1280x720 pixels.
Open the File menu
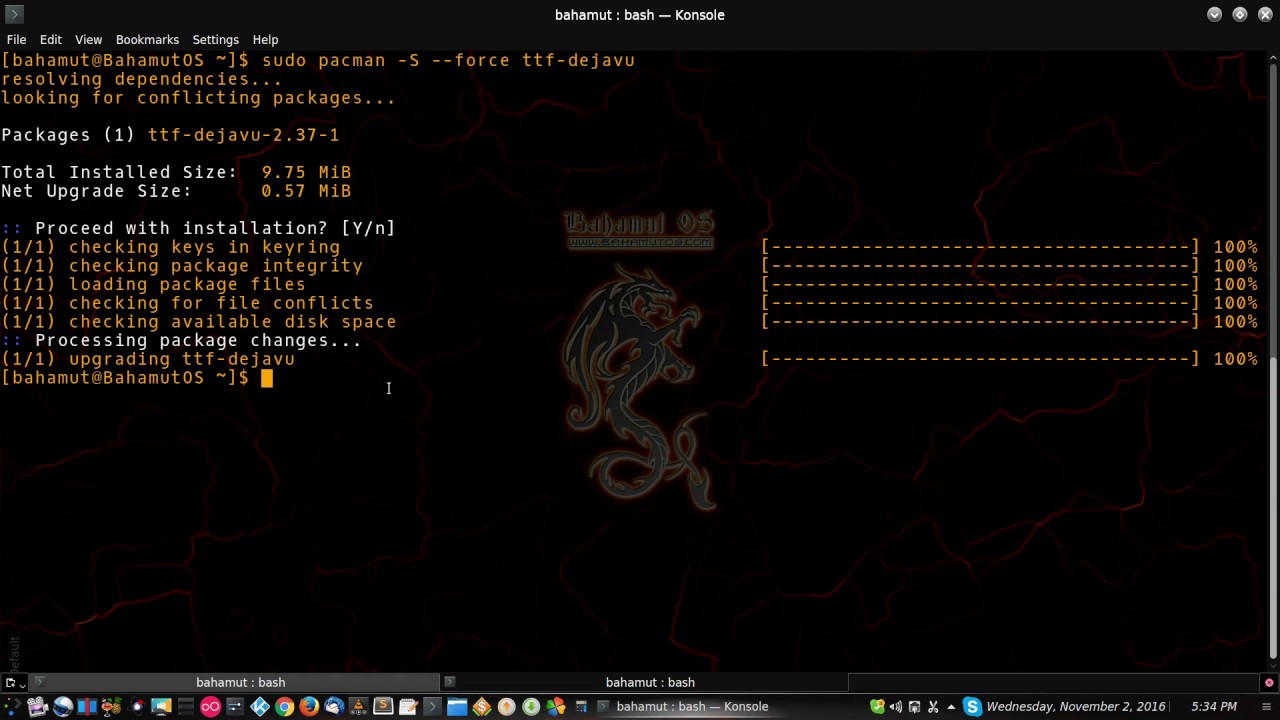(x=16, y=39)
